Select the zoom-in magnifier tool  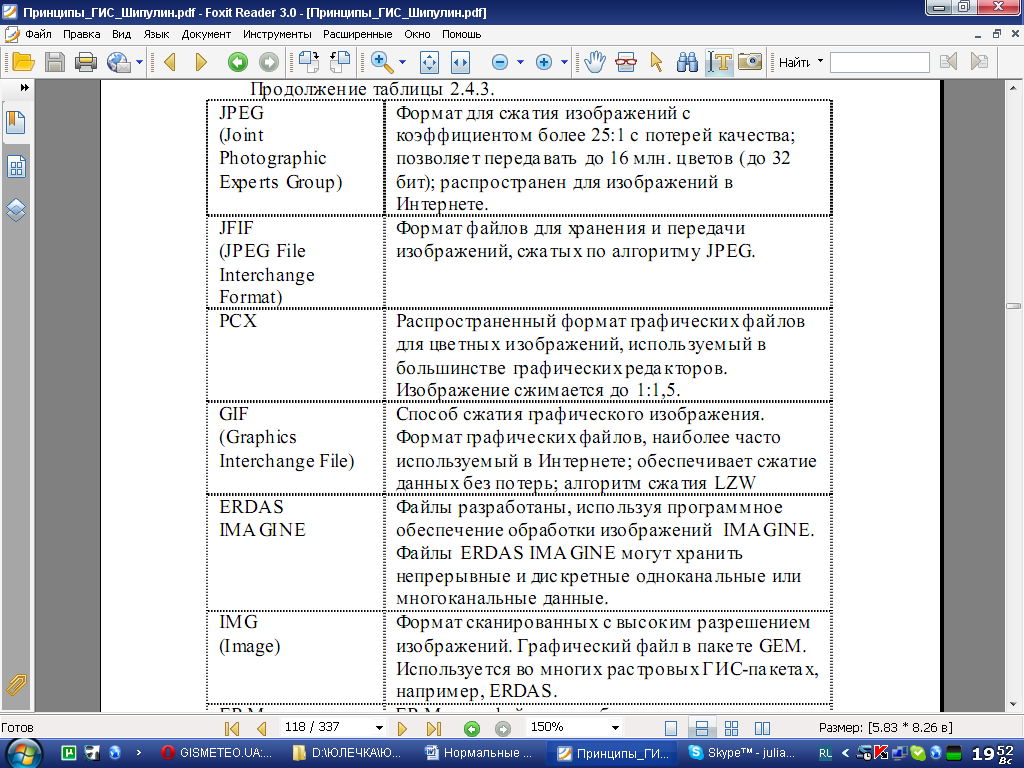(382, 62)
